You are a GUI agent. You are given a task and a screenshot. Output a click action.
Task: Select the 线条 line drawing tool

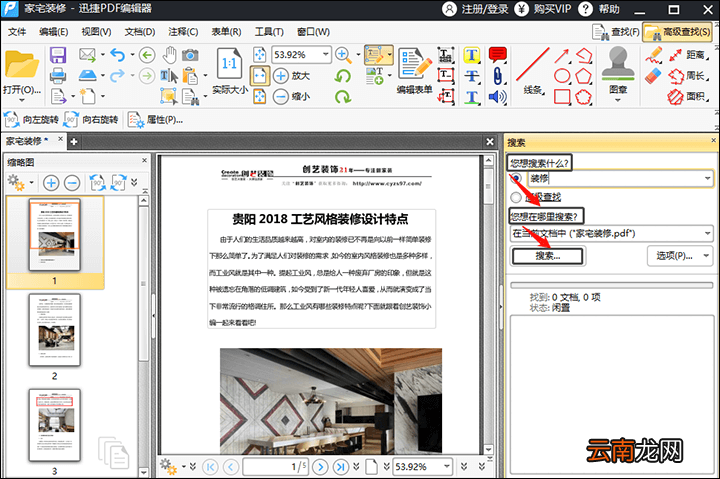pos(533,70)
